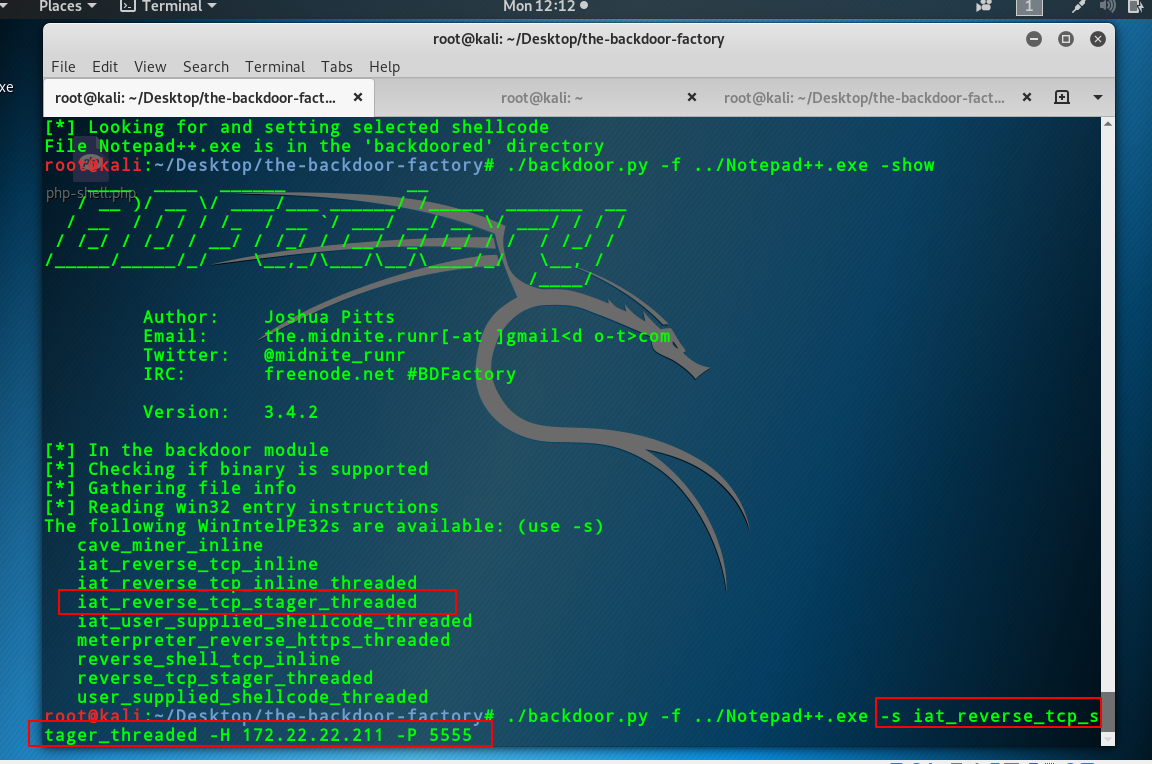This screenshot has height=764, width=1152.
Task: Open the Tabs menu
Action: tap(336, 67)
